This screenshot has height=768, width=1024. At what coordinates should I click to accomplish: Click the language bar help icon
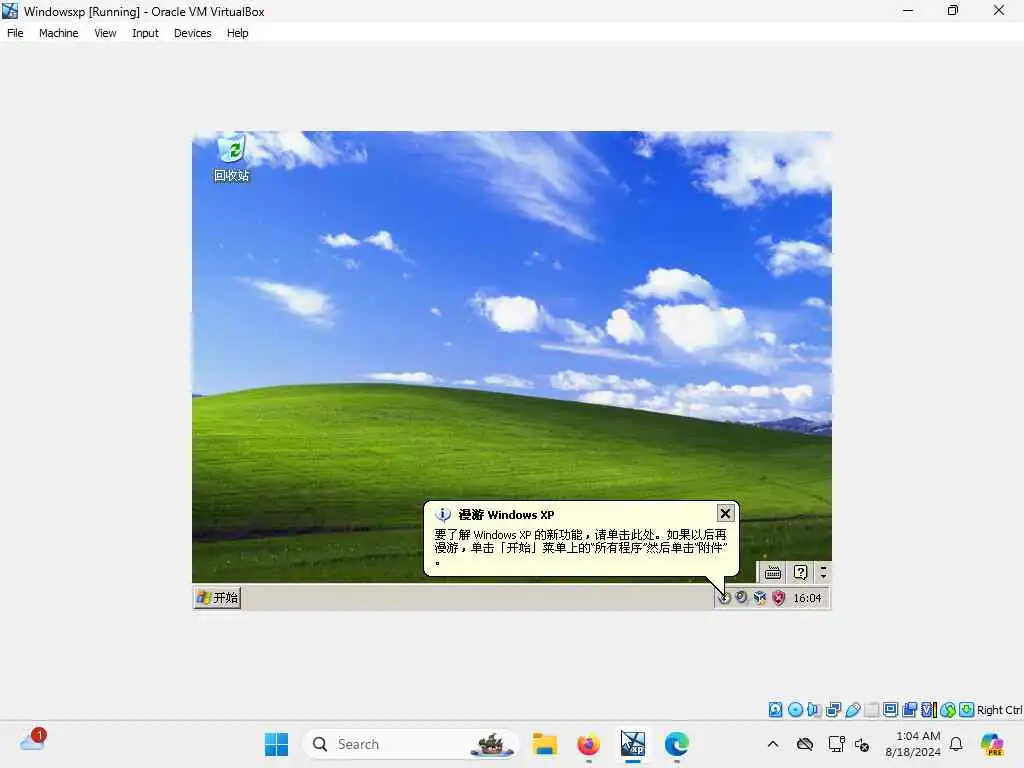[800, 573]
